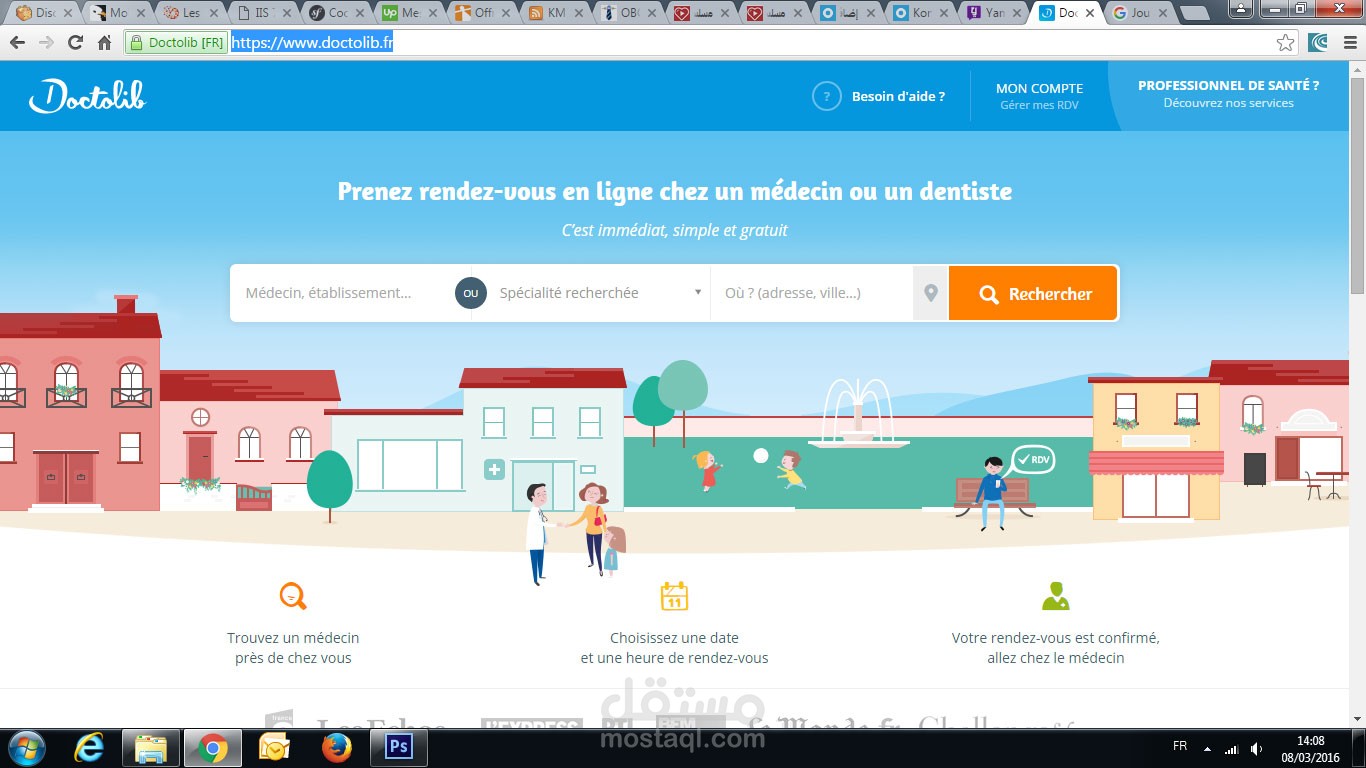Screen dimensions: 1366x768
Task: Click the network signal tray icon
Action: point(1232,748)
